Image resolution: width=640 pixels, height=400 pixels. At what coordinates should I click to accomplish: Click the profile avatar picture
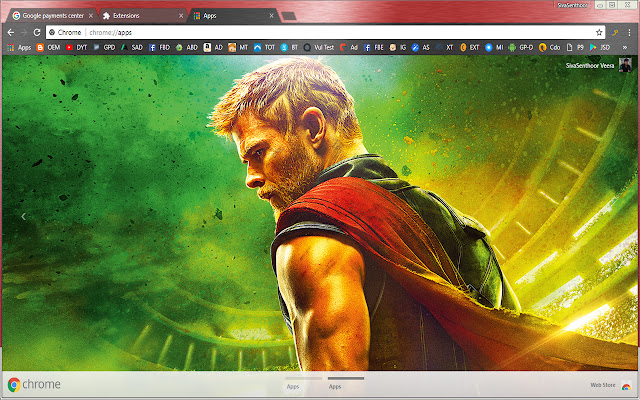(625, 65)
